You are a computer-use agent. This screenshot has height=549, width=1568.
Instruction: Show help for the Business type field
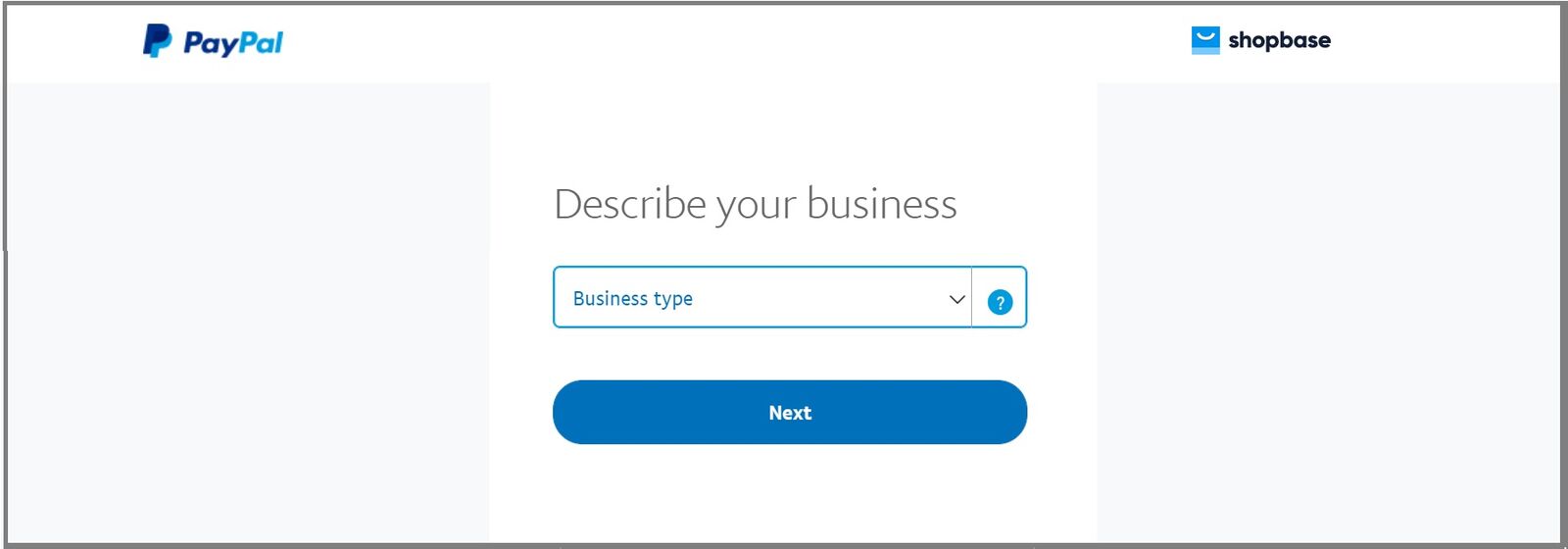coord(1000,302)
